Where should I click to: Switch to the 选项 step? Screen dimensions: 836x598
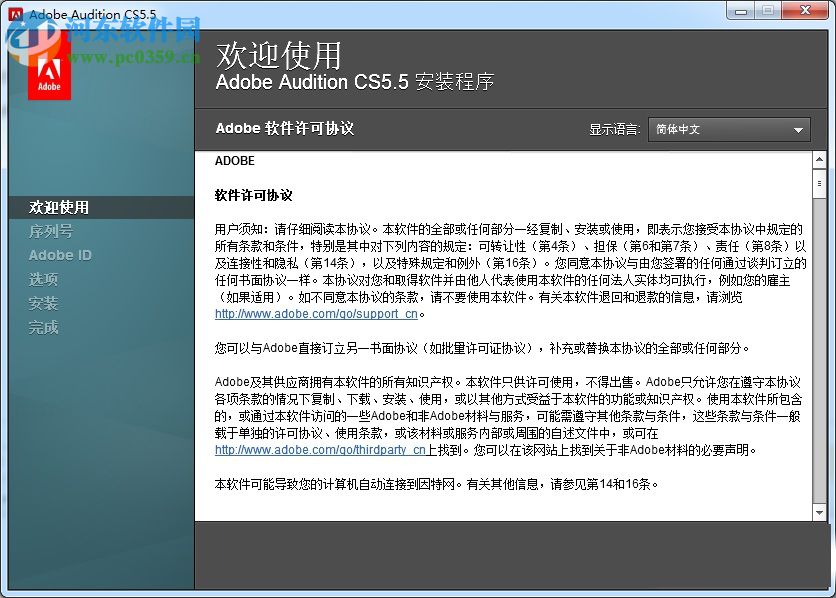(x=44, y=279)
